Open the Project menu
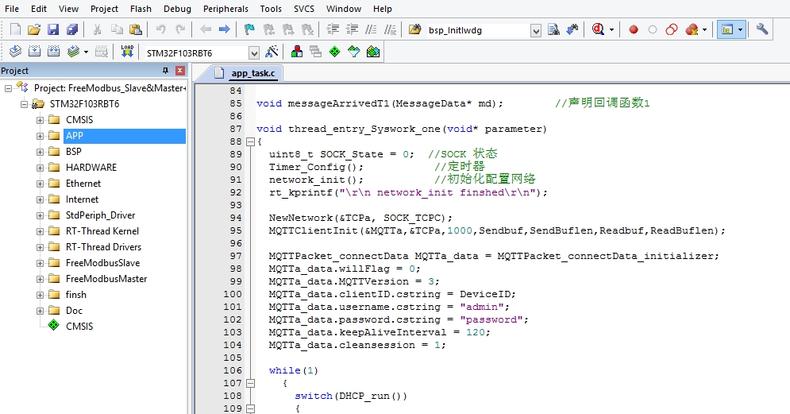Image resolution: width=790 pixels, height=414 pixels. [104, 9]
